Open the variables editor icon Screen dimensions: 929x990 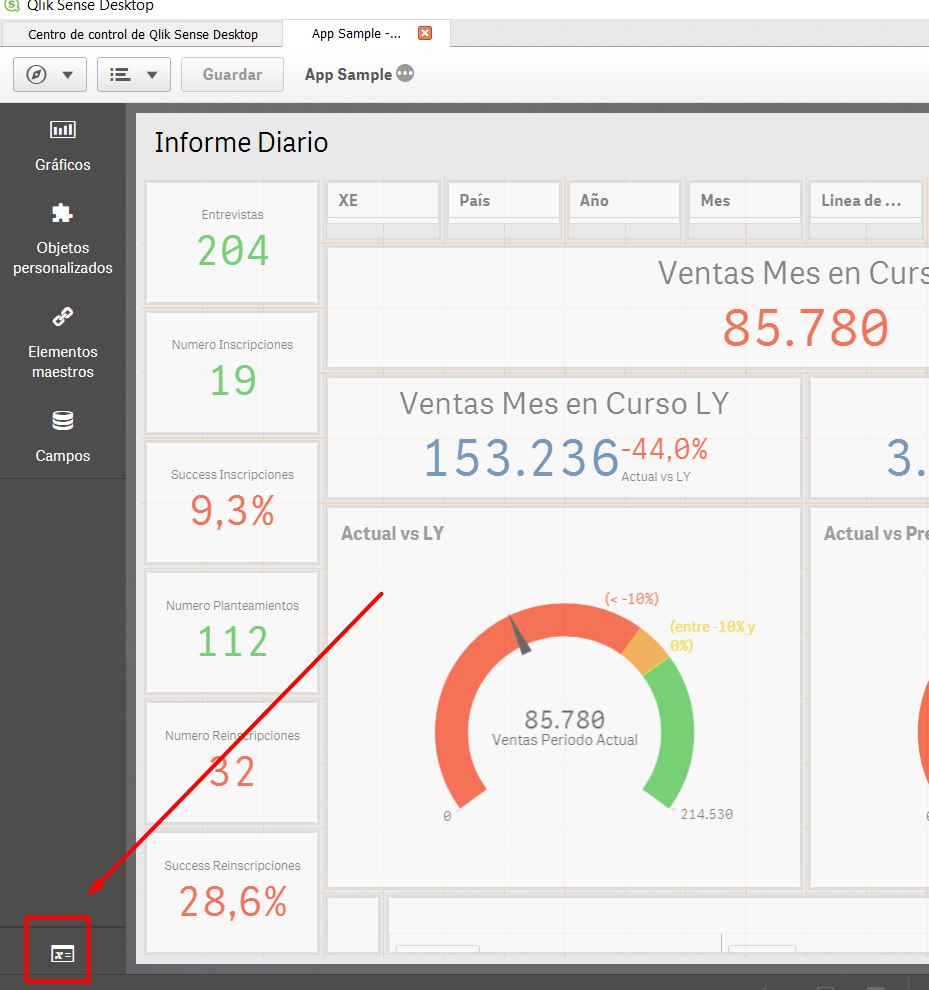[x=63, y=953]
